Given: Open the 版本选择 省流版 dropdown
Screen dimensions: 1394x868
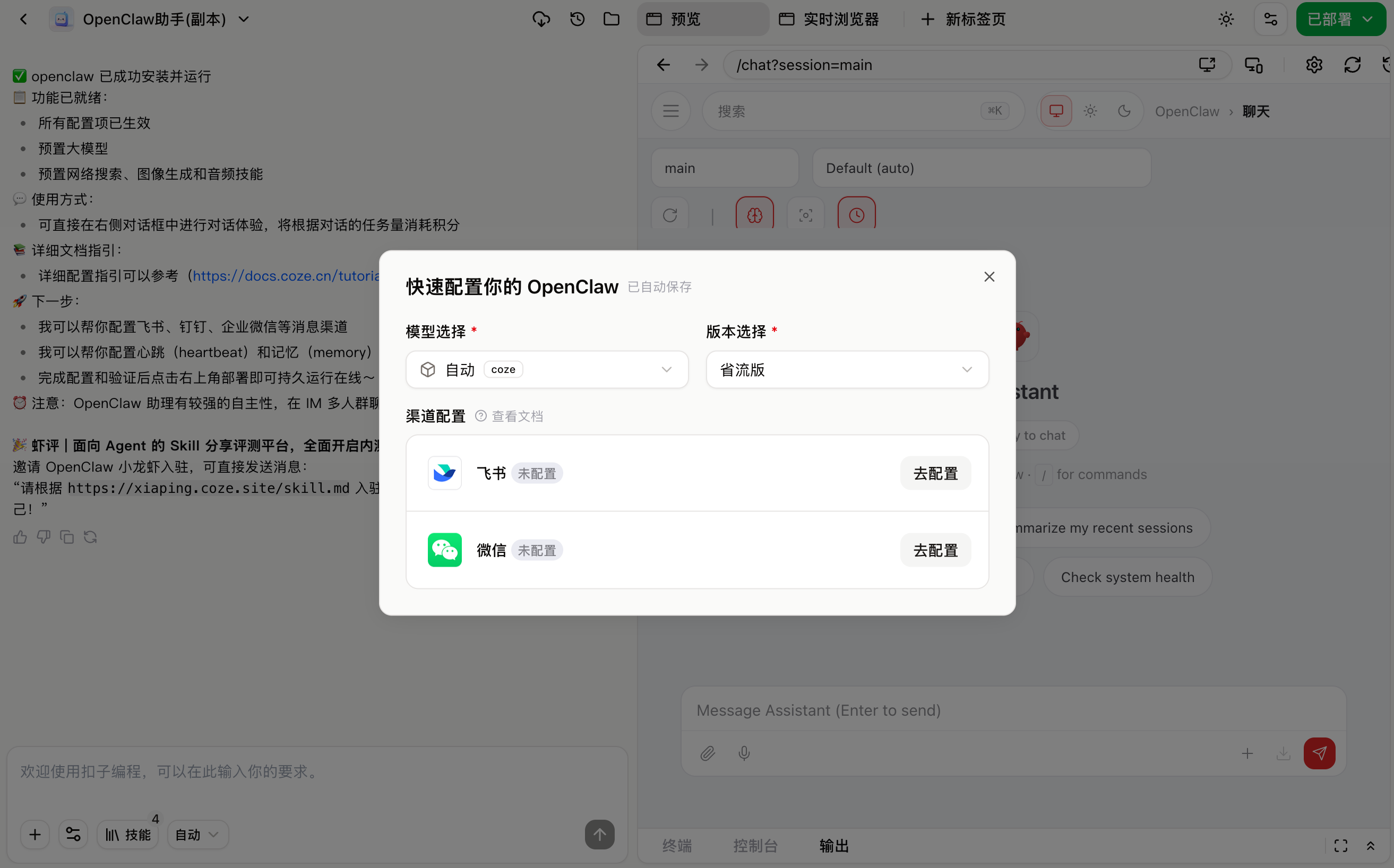Looking at the screenshot, I should pos(847,370).
